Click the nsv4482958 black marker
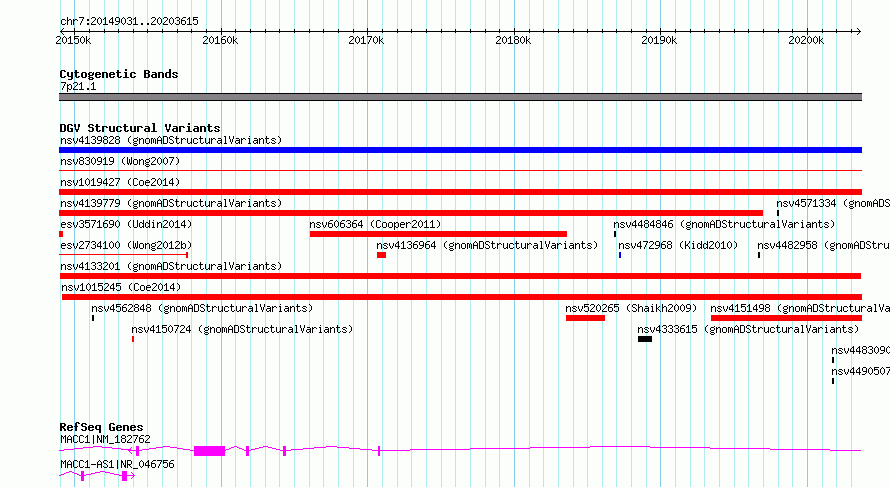 tap(759, 255)
